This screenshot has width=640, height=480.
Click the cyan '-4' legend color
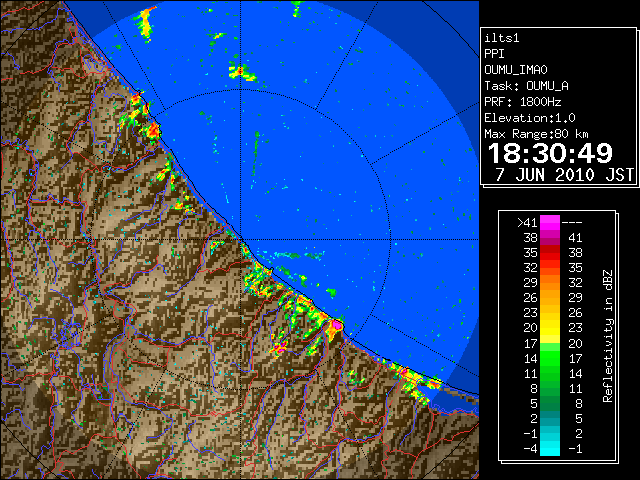(550, 448)
